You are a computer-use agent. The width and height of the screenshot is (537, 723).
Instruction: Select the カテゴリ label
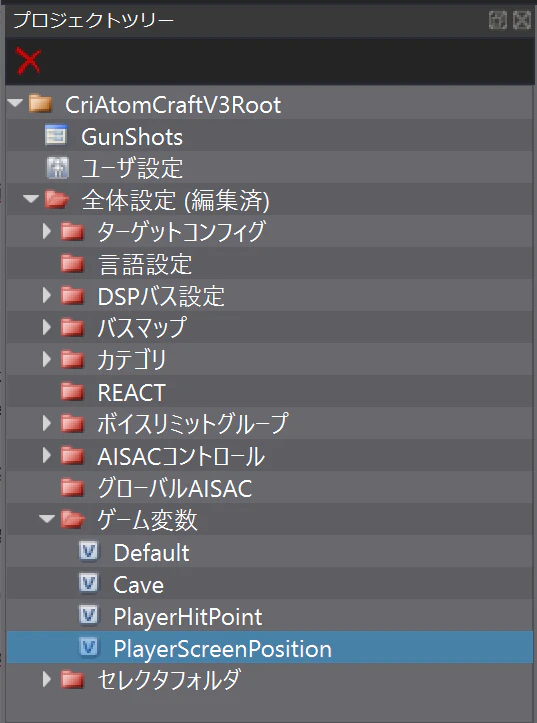(x=131, y=360)
